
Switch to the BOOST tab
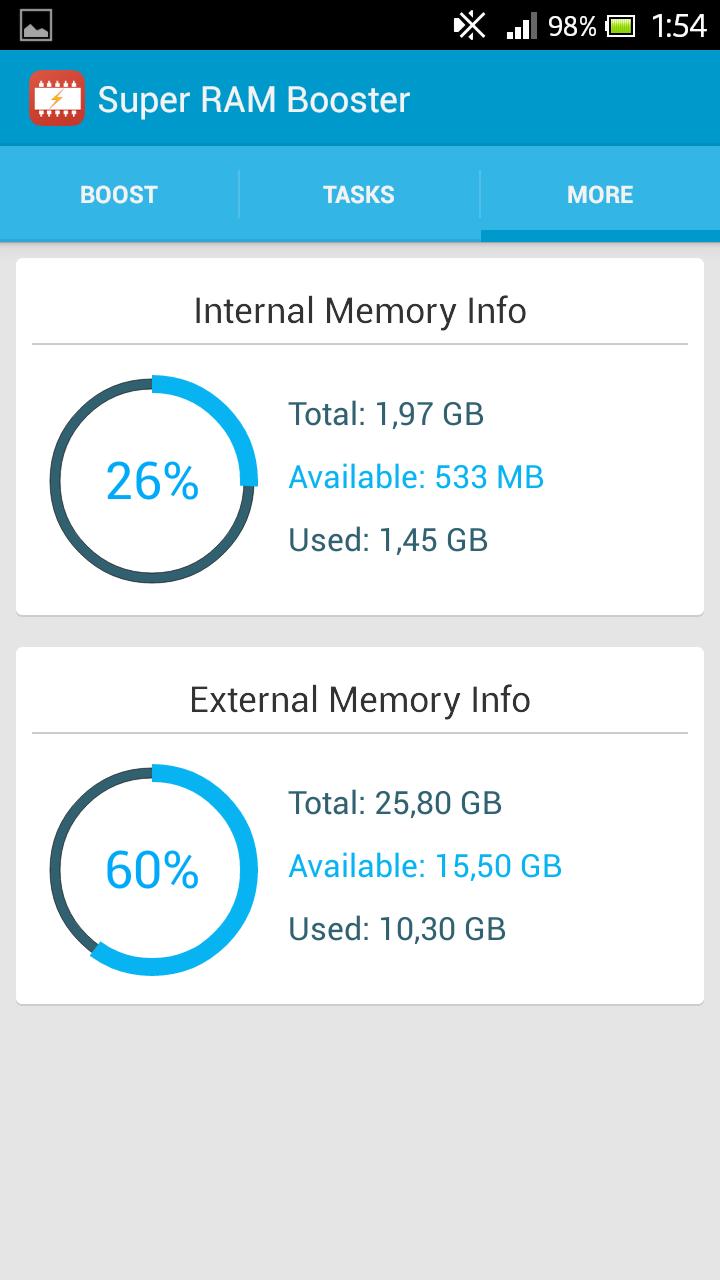tap(118, 194)
